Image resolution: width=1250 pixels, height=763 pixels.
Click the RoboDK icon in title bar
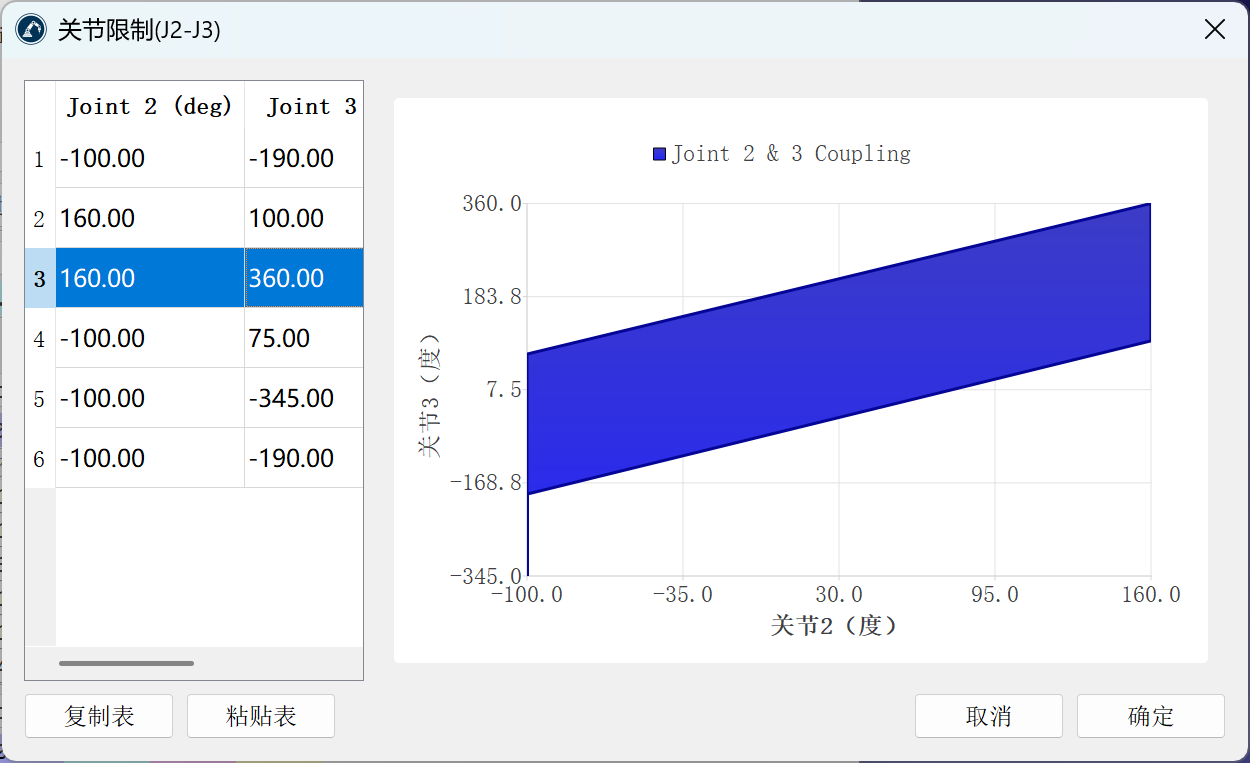[31, 30]
